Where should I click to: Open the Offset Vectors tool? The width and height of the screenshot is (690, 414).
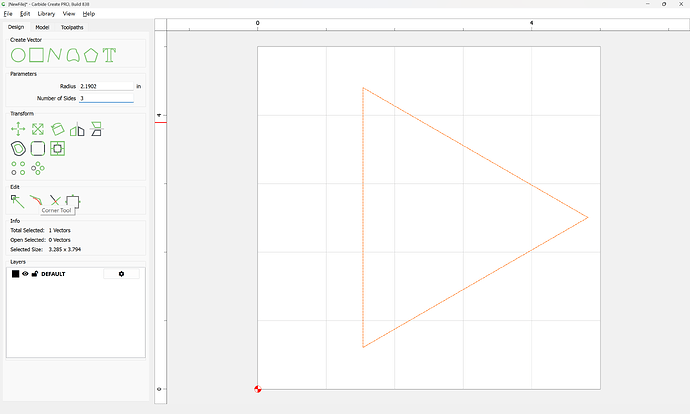18,148
